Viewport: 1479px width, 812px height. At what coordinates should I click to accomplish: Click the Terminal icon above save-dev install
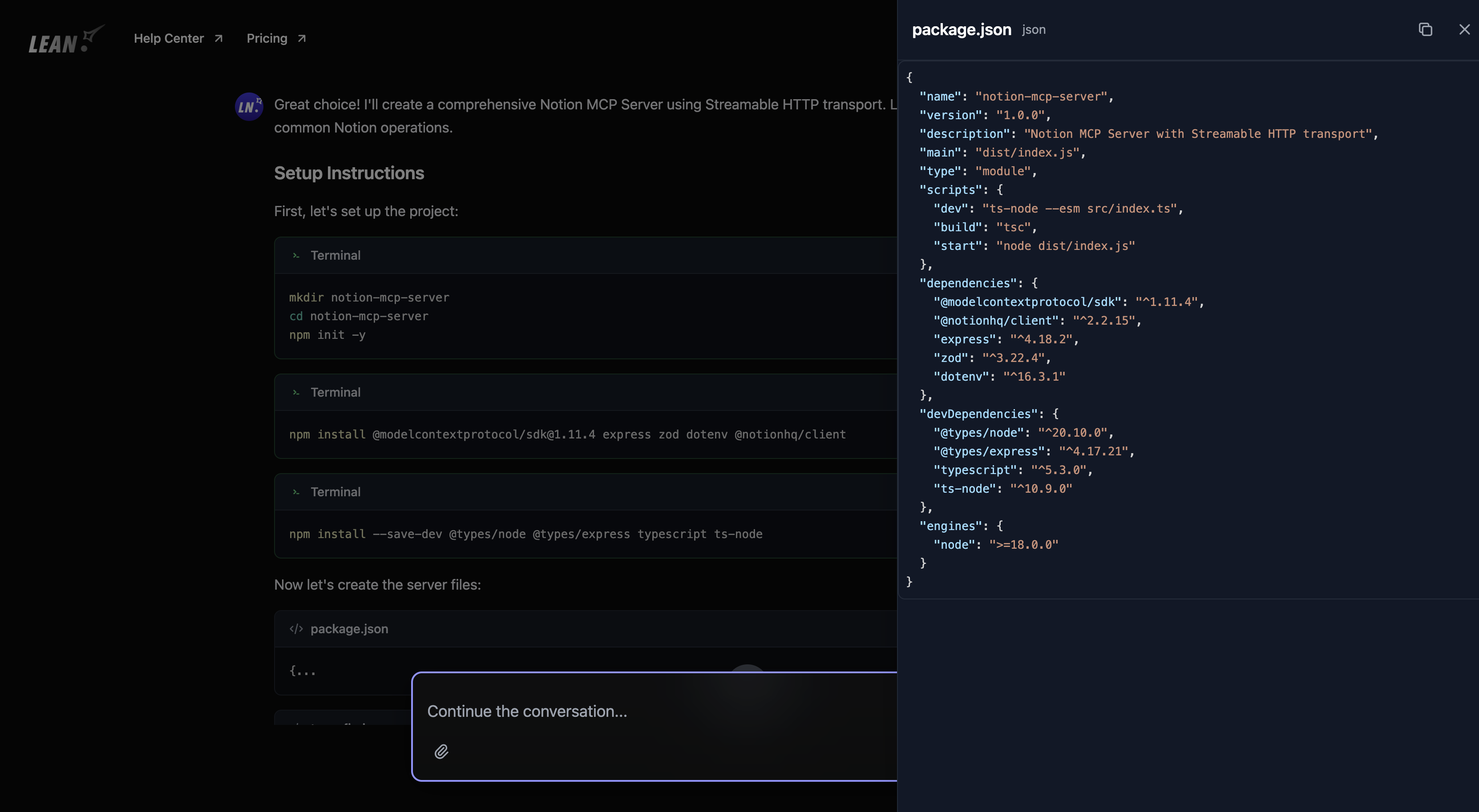point(296,492)
